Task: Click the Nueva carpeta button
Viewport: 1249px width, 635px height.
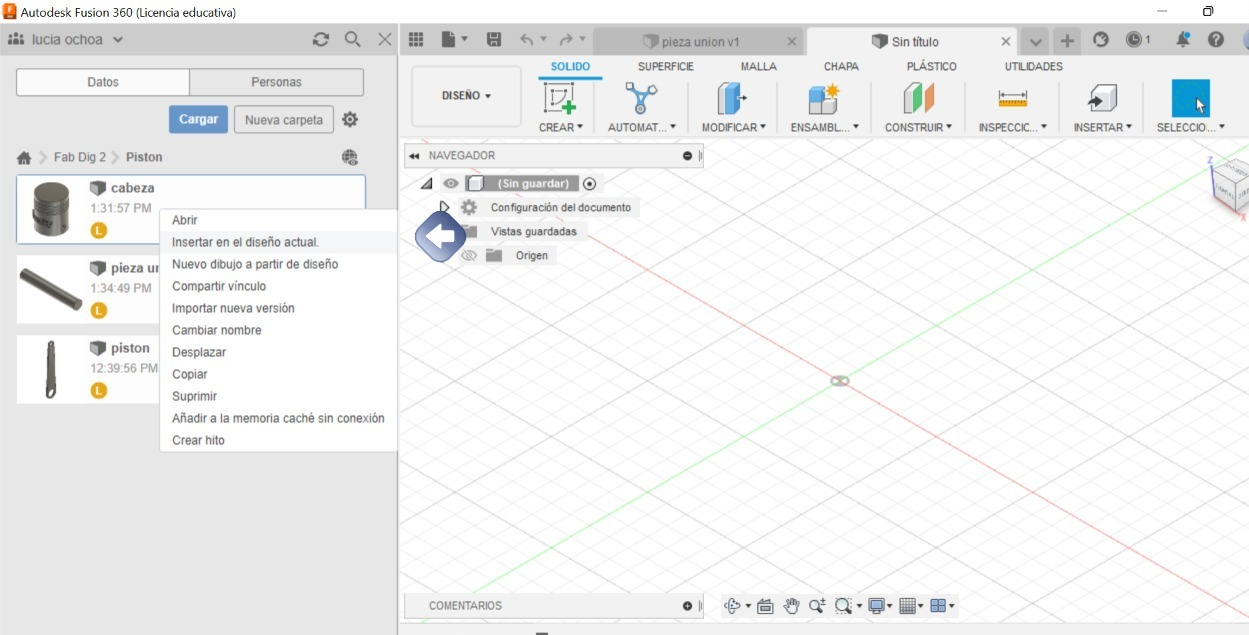Action: pos(284,120)
